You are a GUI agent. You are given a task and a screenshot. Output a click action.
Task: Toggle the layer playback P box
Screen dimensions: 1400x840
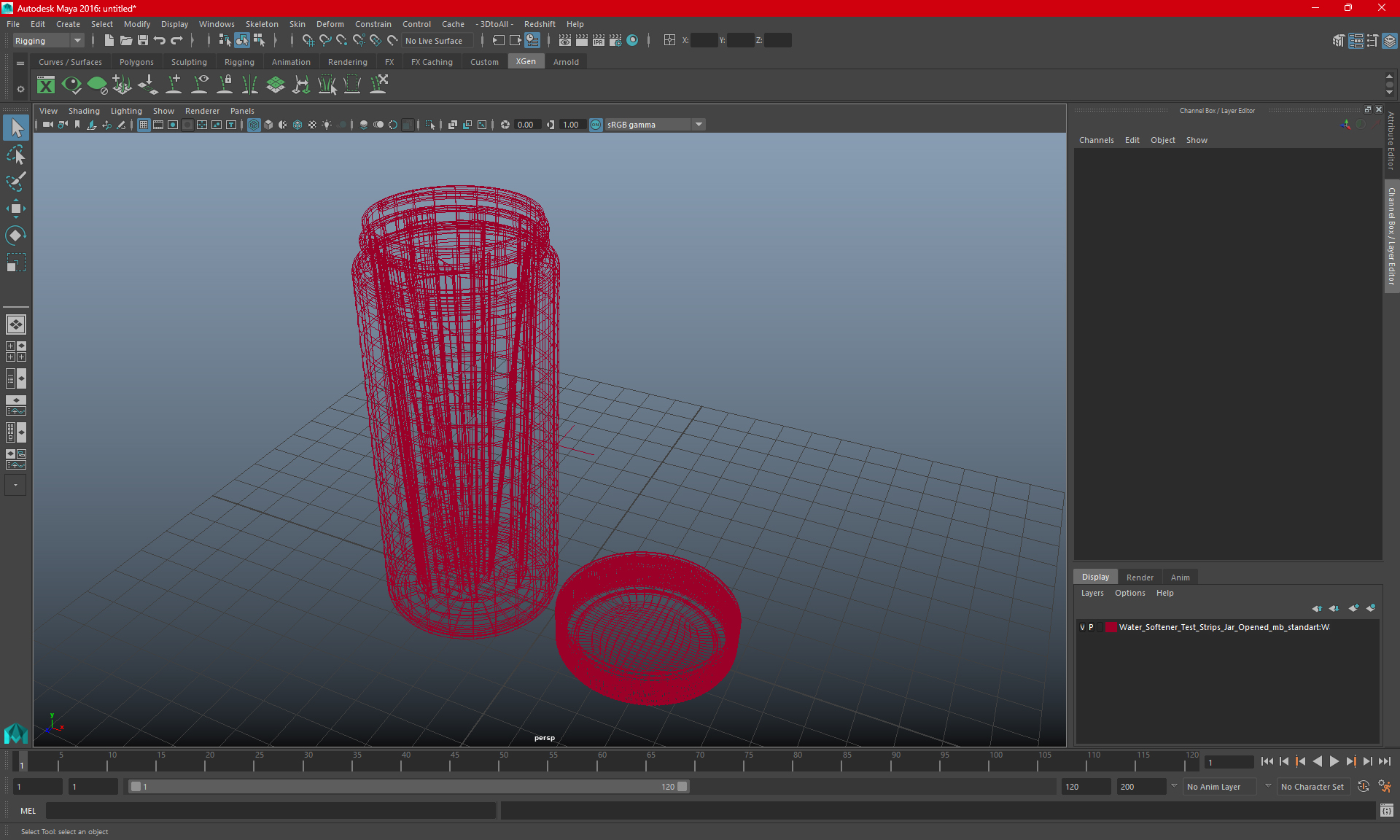pyautogui.click(x=1092, y=627)
